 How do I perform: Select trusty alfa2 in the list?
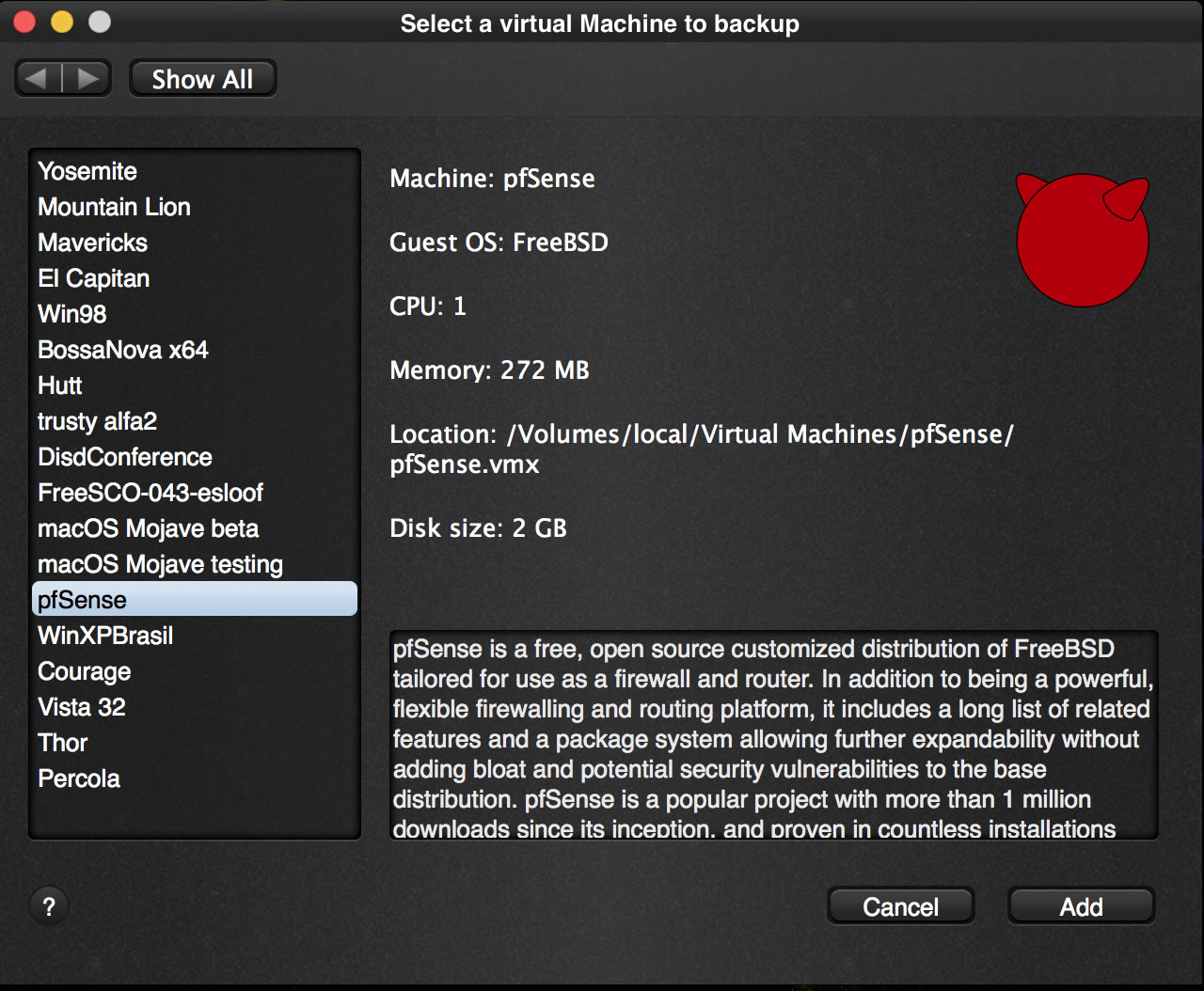pyautogui.click(x=195, y=421)
